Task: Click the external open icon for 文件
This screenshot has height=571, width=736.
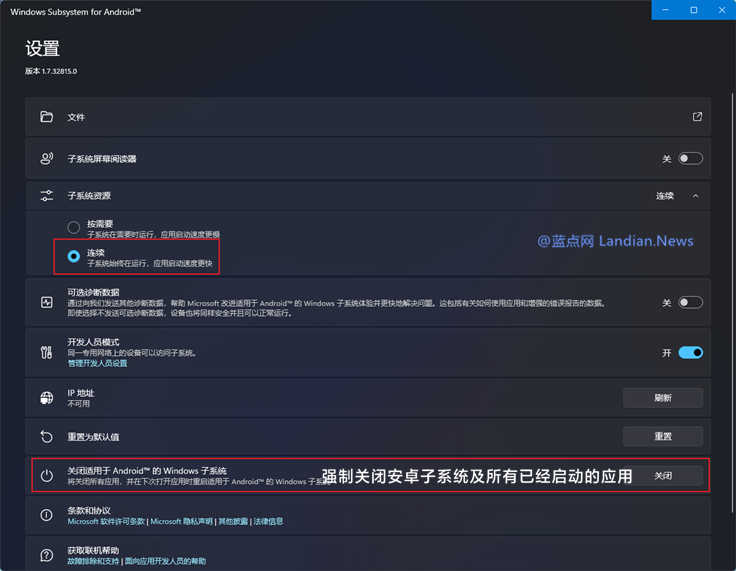Action: tap(698, 116)
